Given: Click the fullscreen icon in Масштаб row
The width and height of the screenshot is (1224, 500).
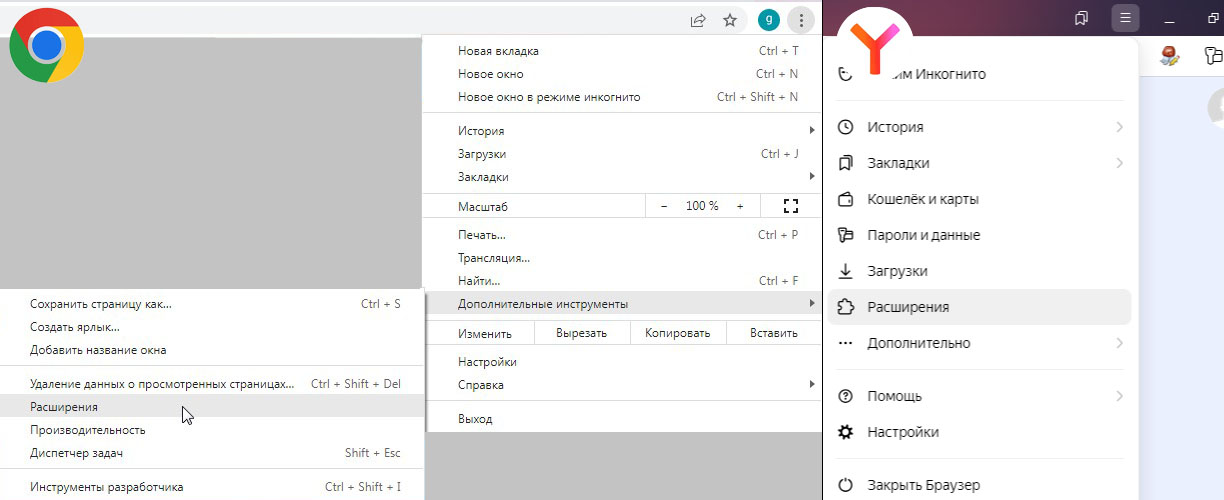Looking at the screenshot, I should pos(791,206).
